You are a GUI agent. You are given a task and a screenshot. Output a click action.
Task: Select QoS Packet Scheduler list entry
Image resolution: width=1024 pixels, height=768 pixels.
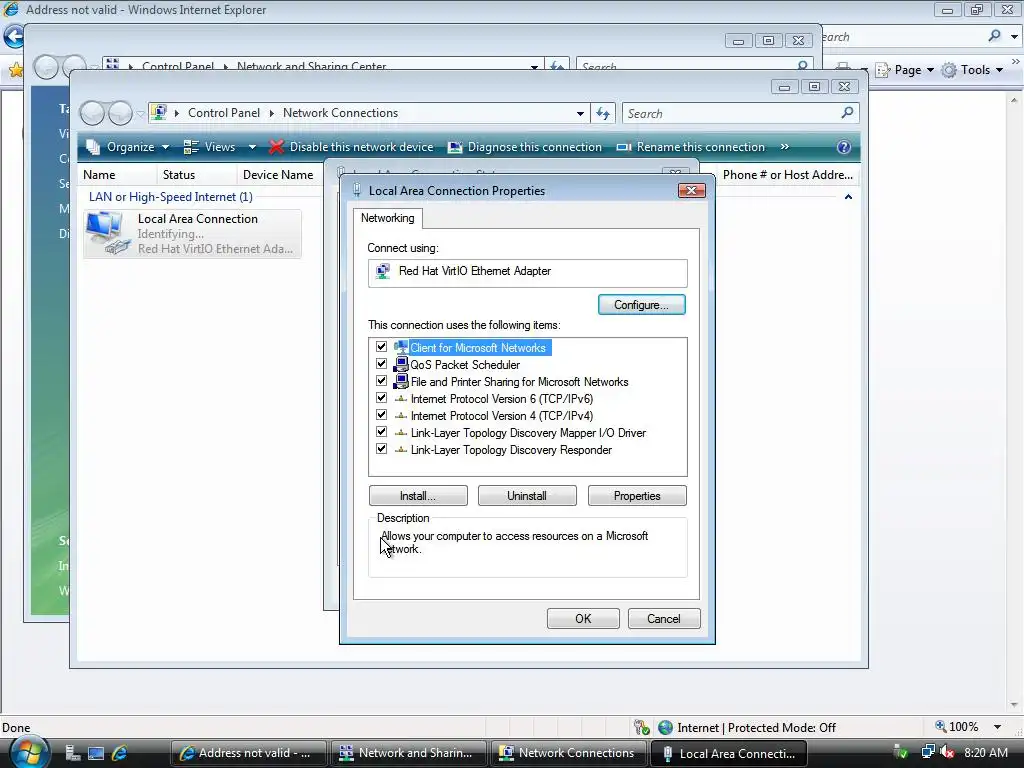pos(465,364)
